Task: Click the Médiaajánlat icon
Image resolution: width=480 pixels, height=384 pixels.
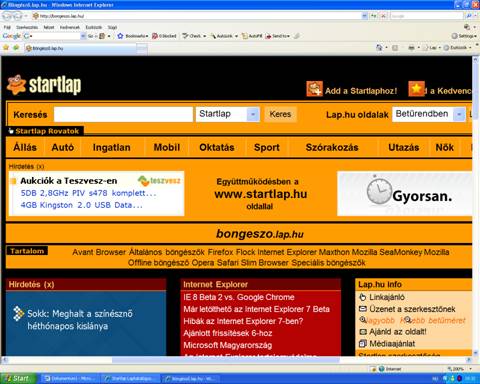Action: tap(363, 343)
